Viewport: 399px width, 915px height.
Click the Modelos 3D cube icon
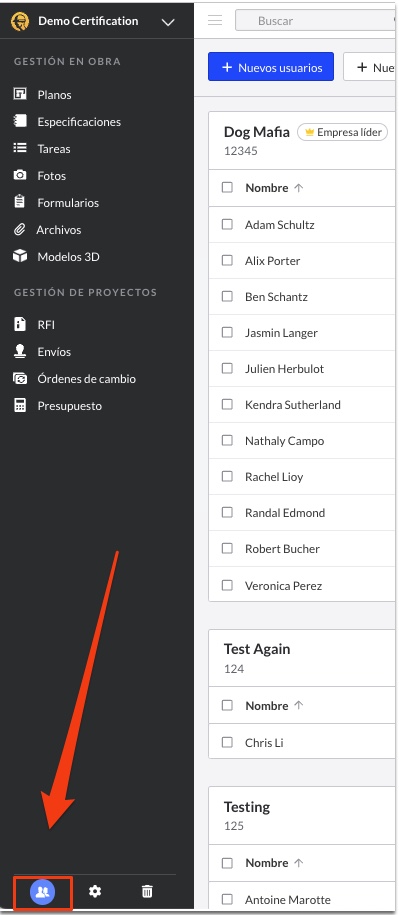click(20, 256)
